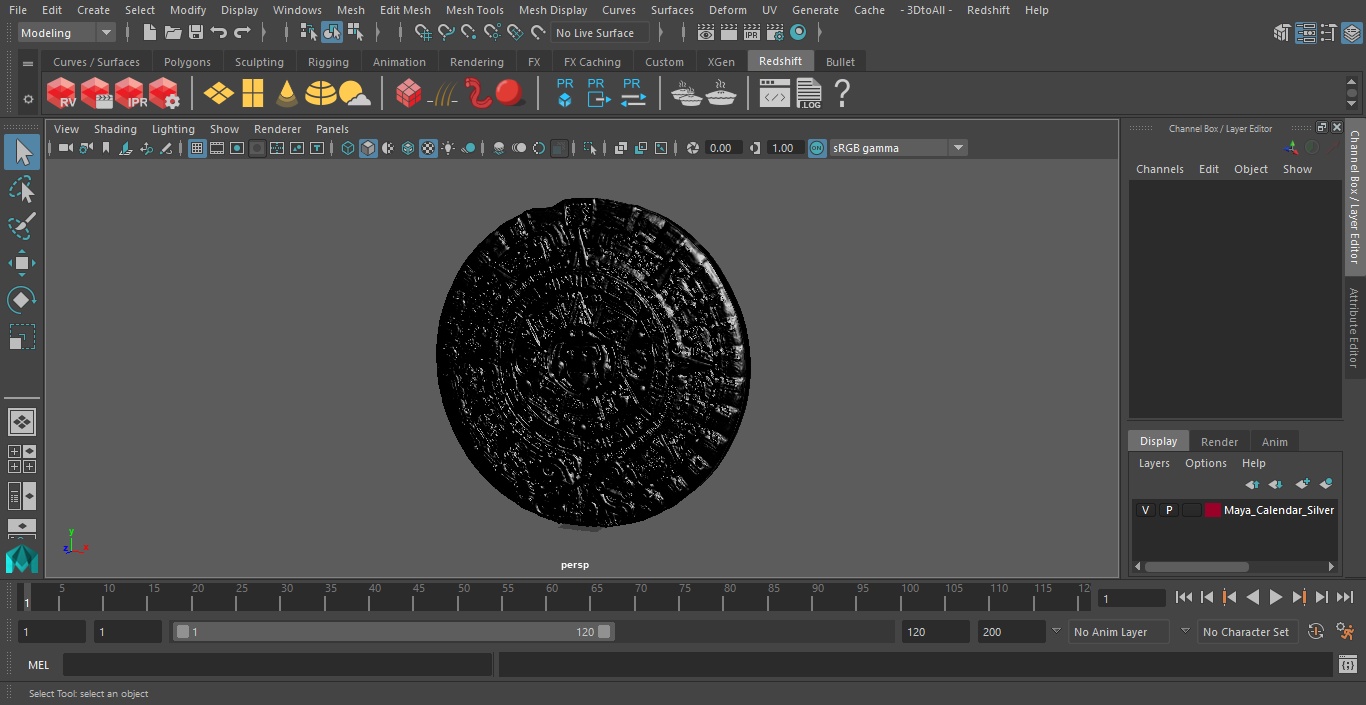Switch to the Rigging shelf tab
Image resolution: width=1366 pixels, height=705 pixels.
(328, 62)
